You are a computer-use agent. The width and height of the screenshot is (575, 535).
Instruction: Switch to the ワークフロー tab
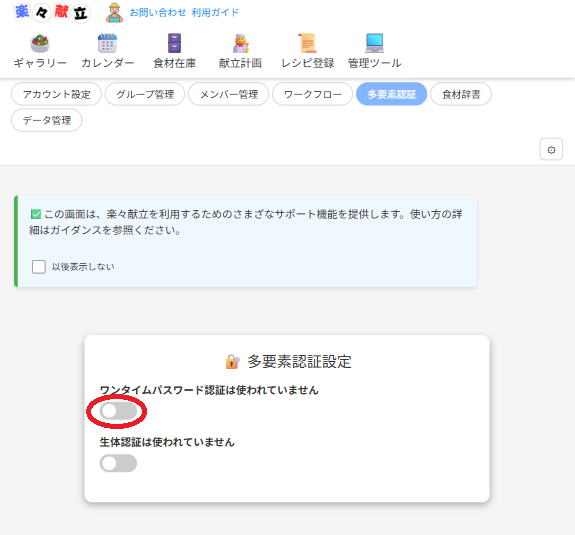pyautogui.click(x=312, y=94)
